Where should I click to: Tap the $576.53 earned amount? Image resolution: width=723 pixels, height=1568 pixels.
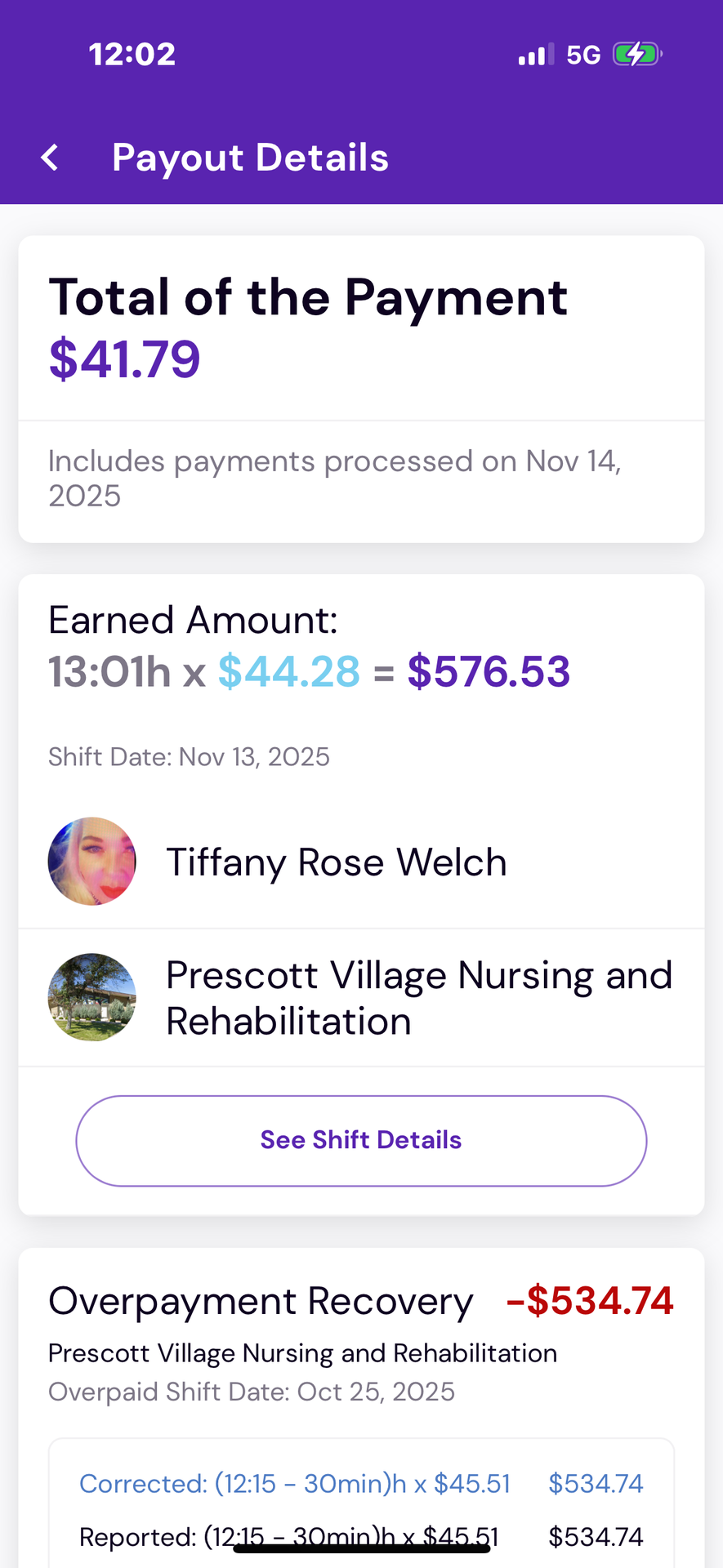(489, 672)
